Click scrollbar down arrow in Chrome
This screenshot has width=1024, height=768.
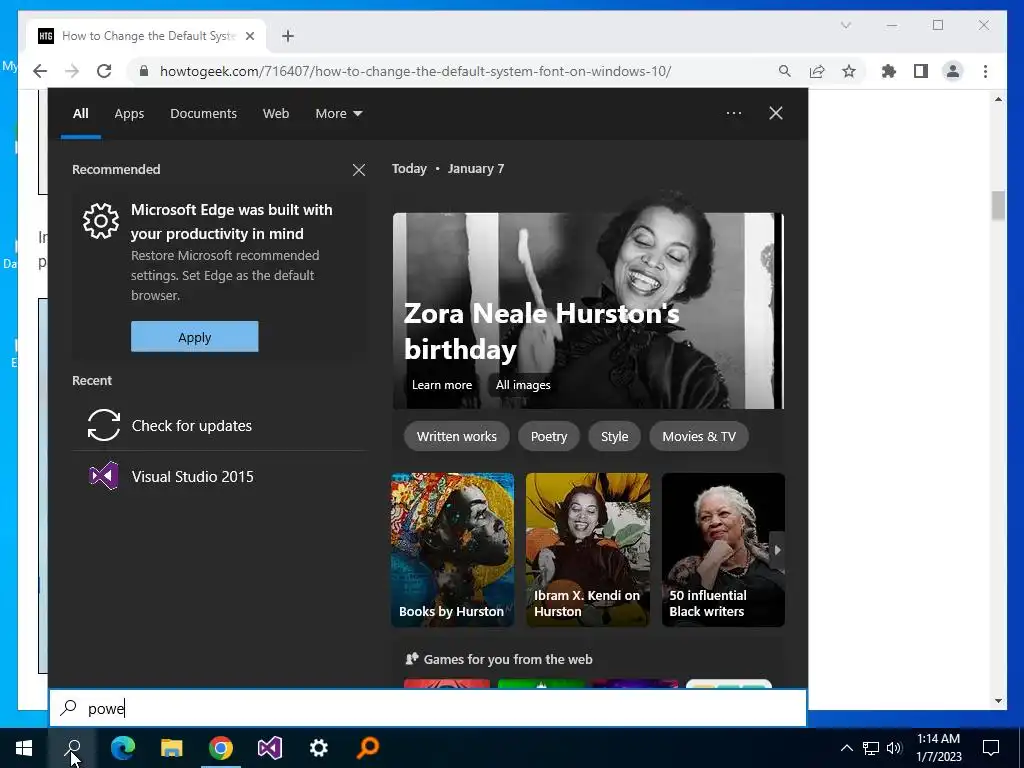tap(998, 701)
